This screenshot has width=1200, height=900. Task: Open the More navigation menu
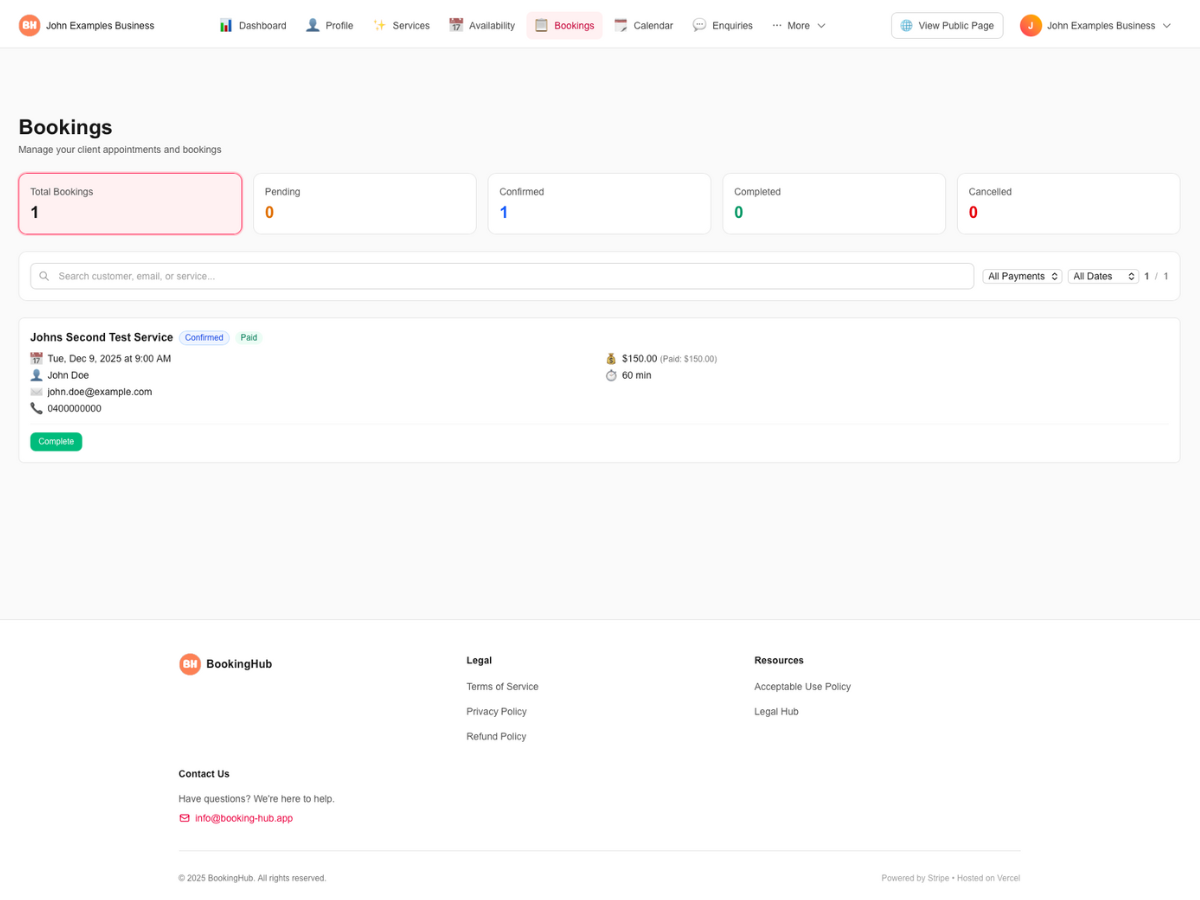[x=798, y=25]
